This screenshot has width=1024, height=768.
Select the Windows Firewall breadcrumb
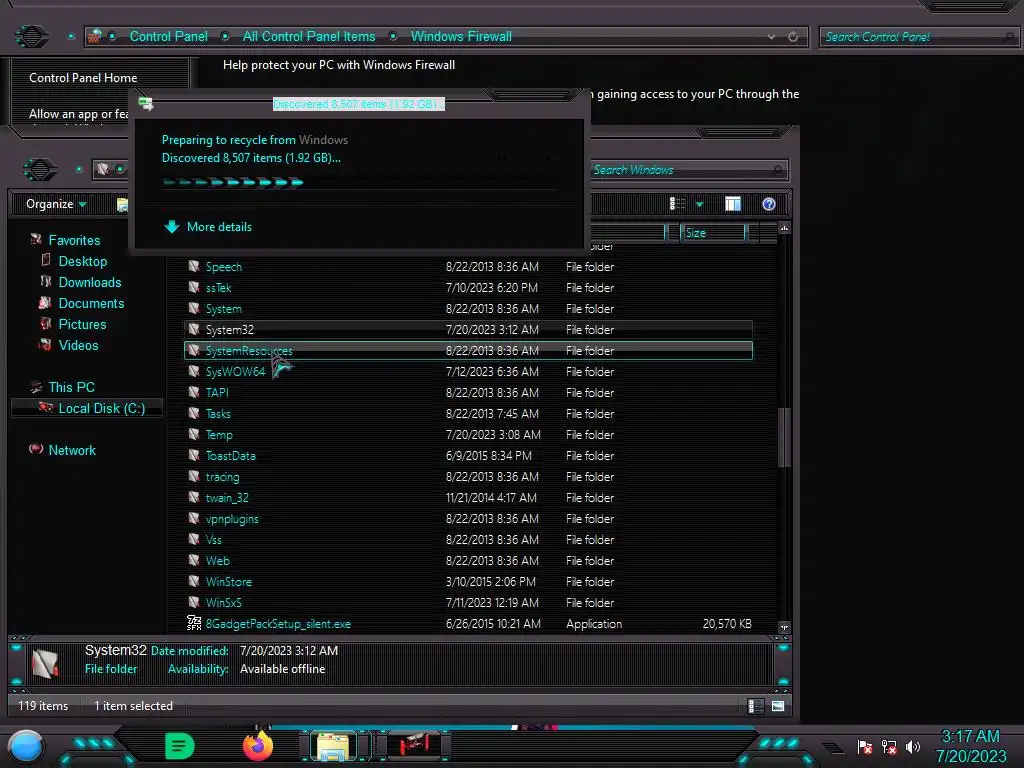coord(461,37)
